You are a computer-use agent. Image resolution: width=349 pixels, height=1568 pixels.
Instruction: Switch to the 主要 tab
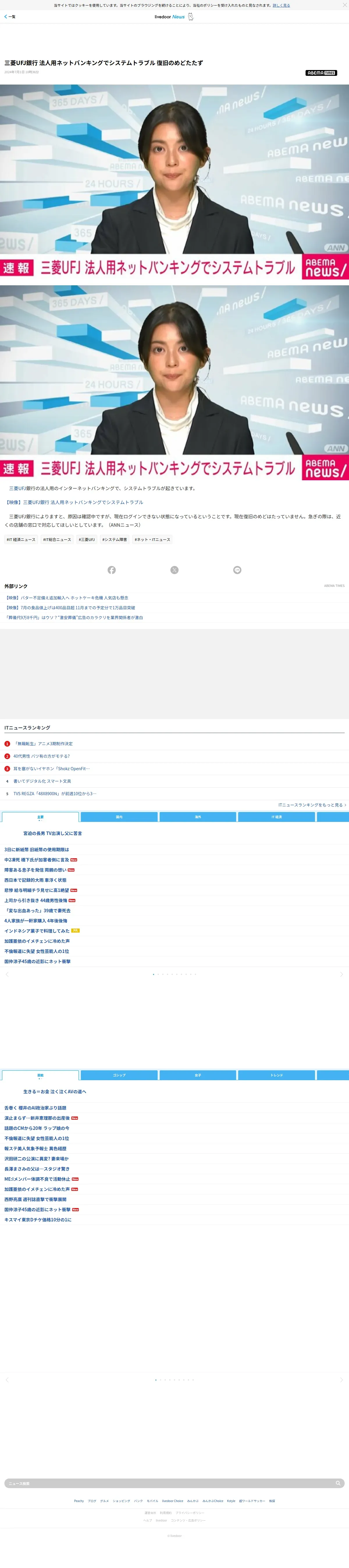coord(40,818)
